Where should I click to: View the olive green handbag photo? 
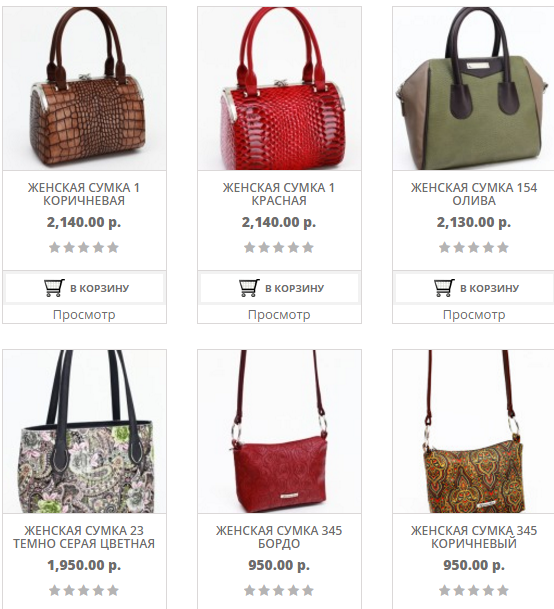click(474, 89)
